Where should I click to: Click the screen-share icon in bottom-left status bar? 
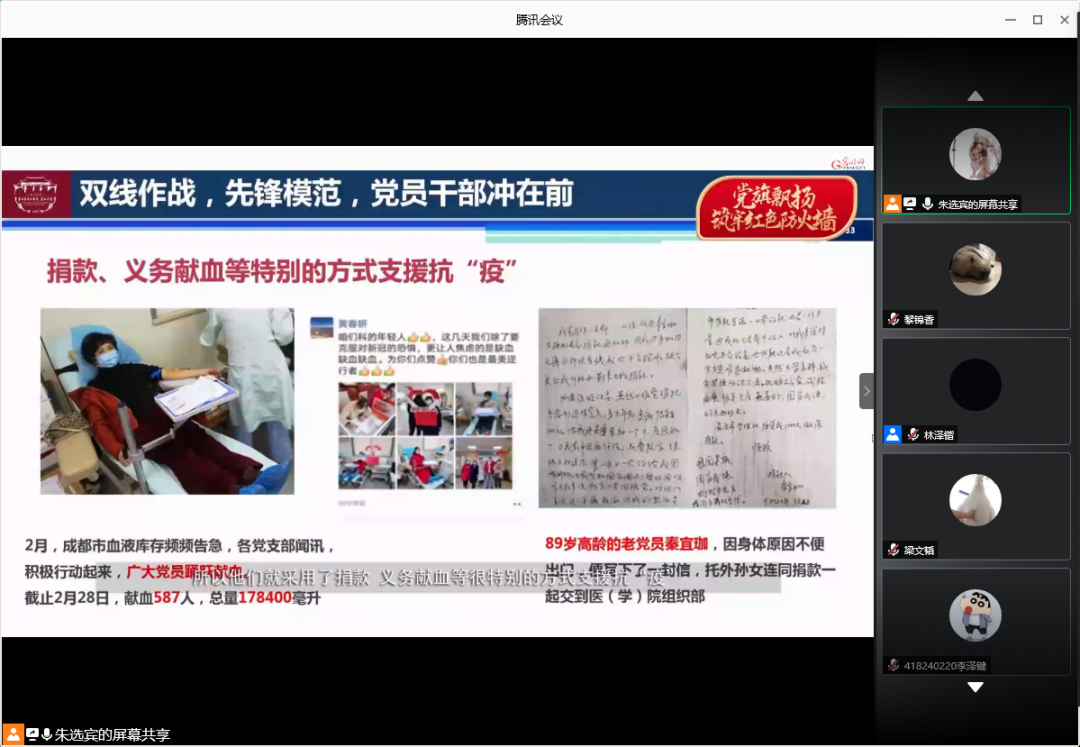pos(31,734)
